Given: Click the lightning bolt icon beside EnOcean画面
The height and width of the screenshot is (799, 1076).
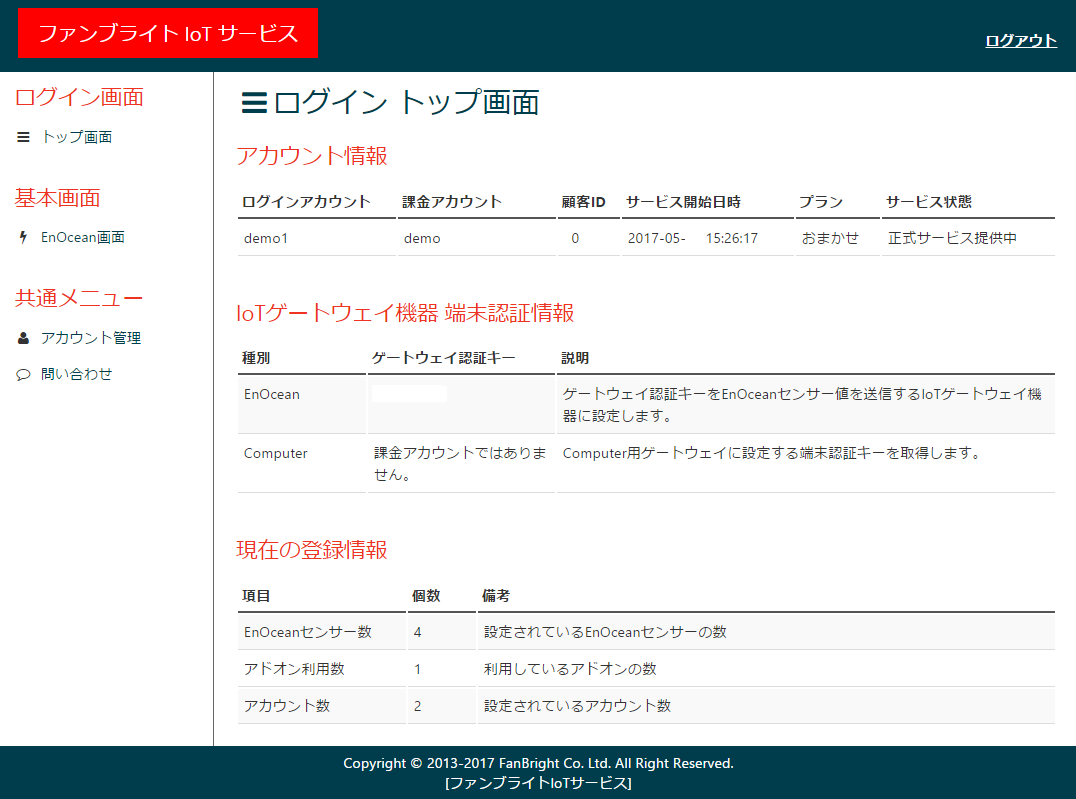Looking at the screenshot, I should [x=23, y=238].
